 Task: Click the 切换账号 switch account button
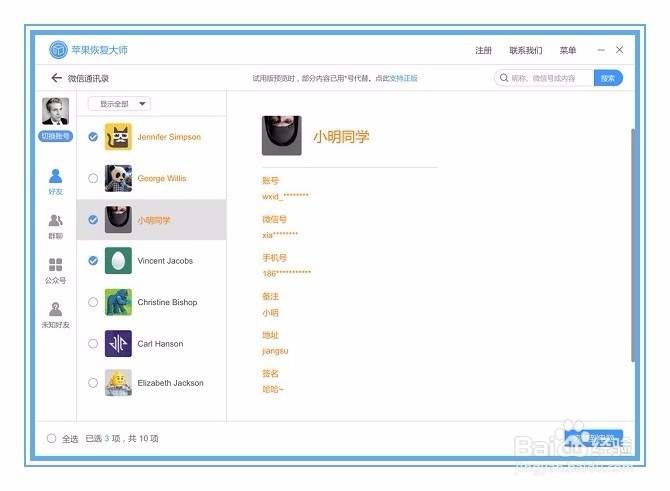click(56, 136)
